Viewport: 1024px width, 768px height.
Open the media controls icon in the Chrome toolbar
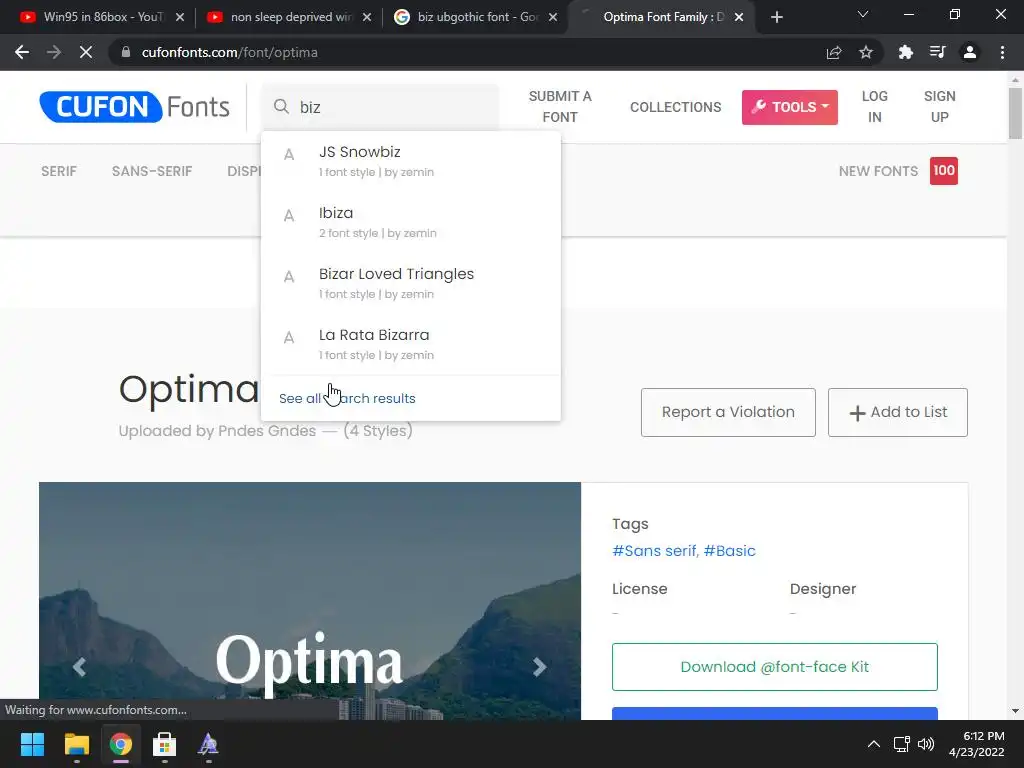point(937,52)
